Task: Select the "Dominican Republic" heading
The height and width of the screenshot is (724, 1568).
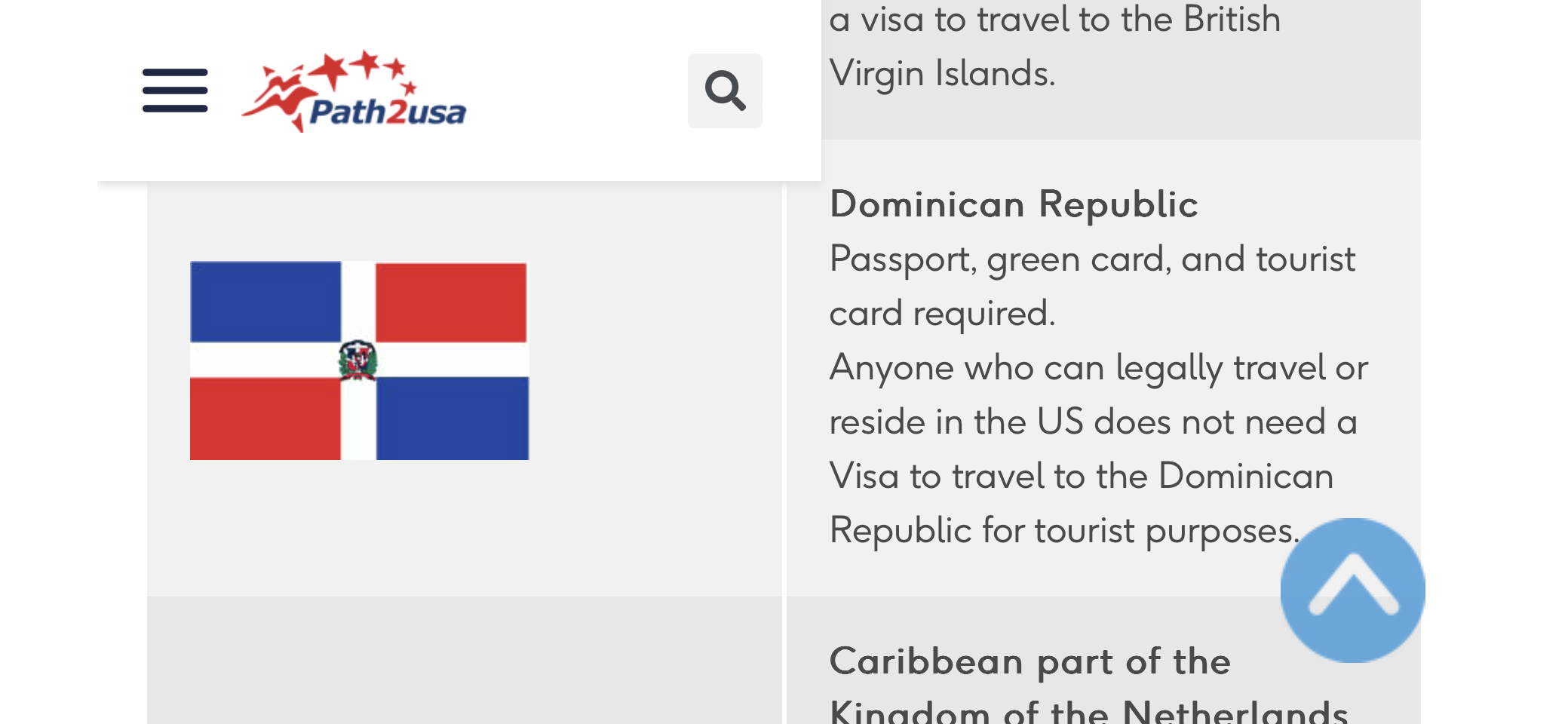Action: click(x=1014, y=204)
